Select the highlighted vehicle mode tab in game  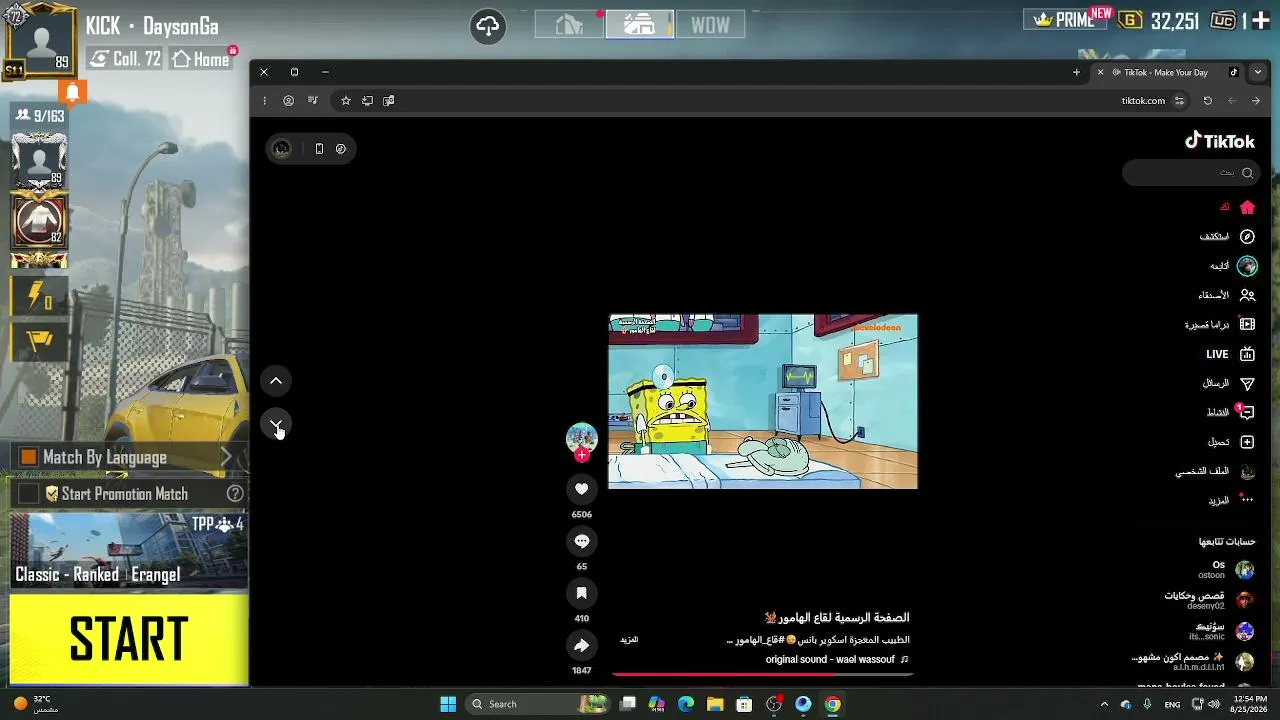click(x=640, y=25)
